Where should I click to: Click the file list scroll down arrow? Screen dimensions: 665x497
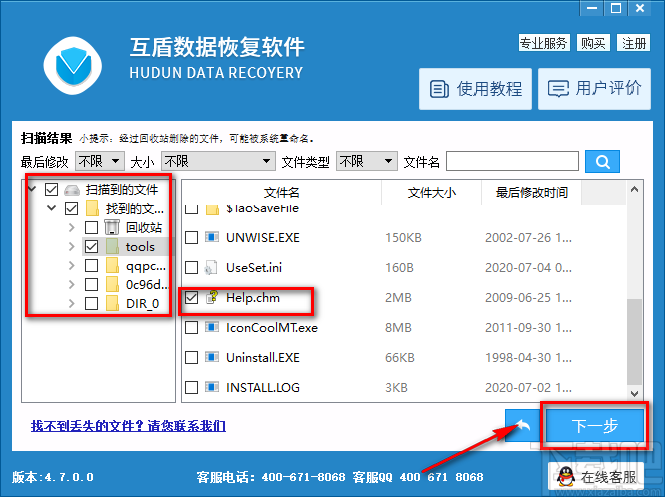634,394
